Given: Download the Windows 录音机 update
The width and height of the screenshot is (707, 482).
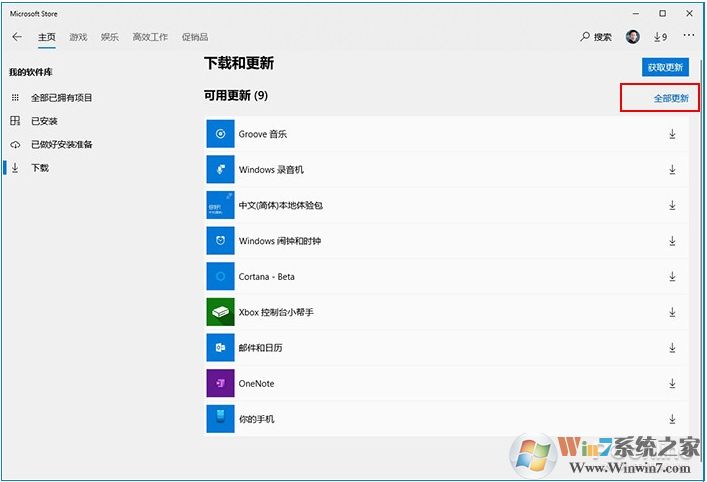Looking at the screenshot, I should coord(672,170).
